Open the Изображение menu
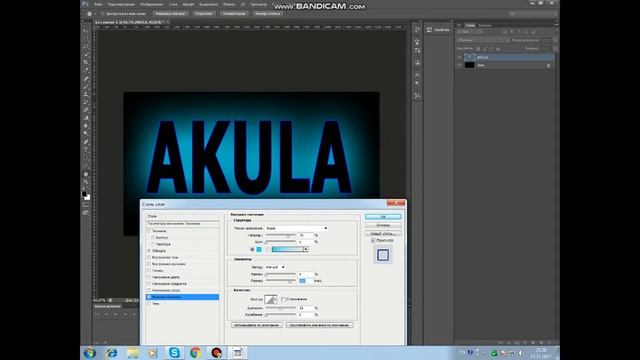This screenshot has height=360, width=640. (151, 4)
